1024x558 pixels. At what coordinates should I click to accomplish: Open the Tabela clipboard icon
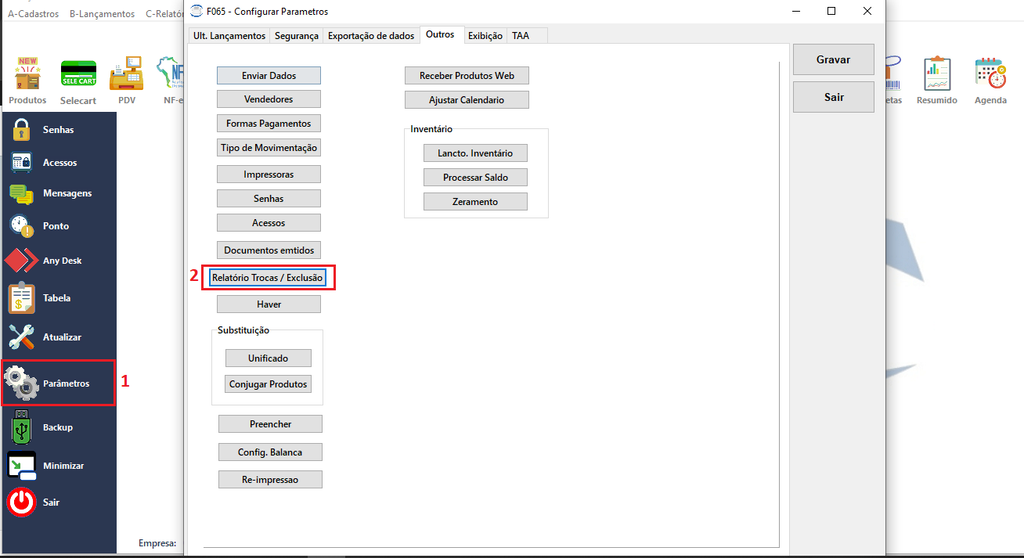(22, 298)
